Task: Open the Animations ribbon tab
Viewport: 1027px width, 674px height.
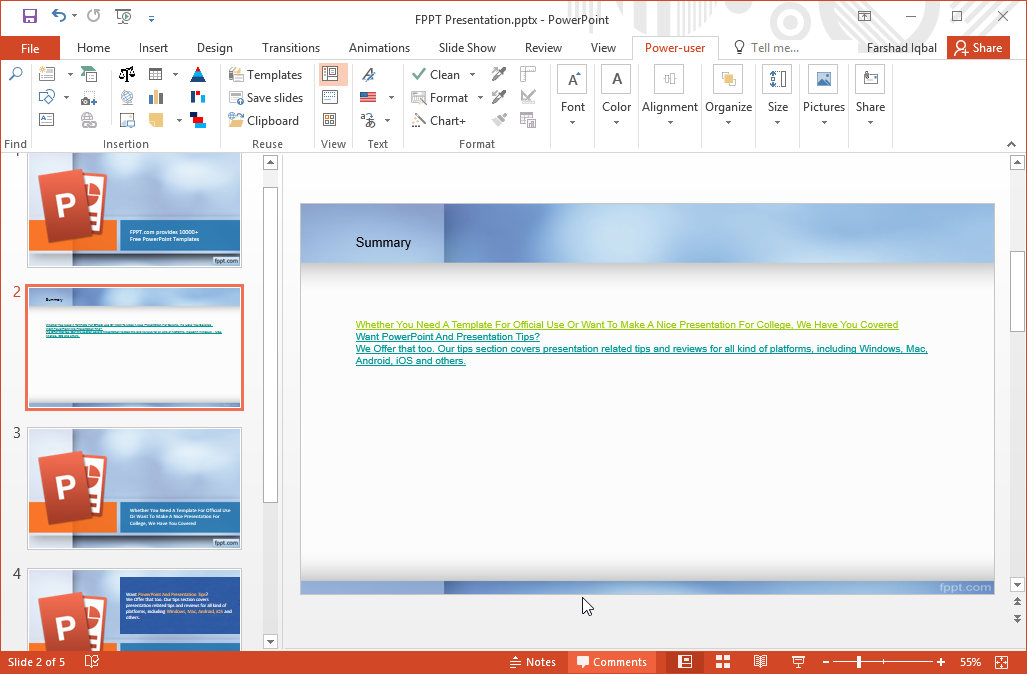Action: tap(379, 47)
